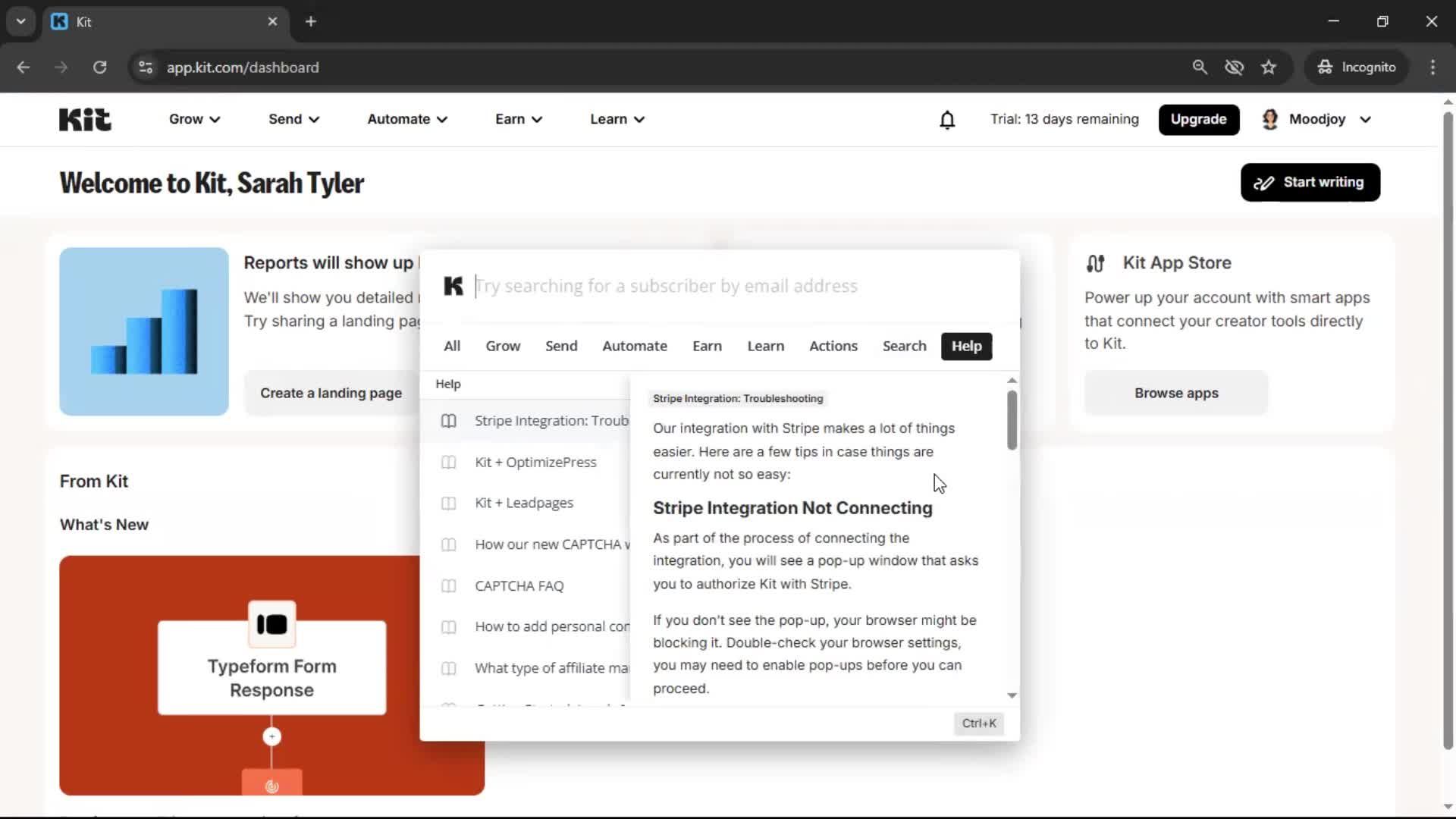Click the bookmark star in the address bar

pos(1268,67)
